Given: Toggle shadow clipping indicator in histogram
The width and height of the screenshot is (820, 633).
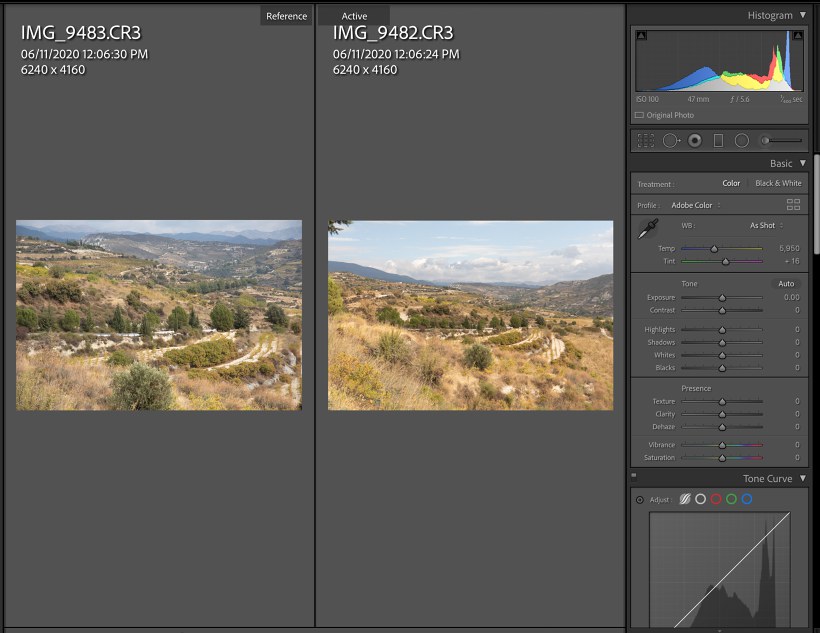Looking at the screenshot, I should tap(641, 36).
